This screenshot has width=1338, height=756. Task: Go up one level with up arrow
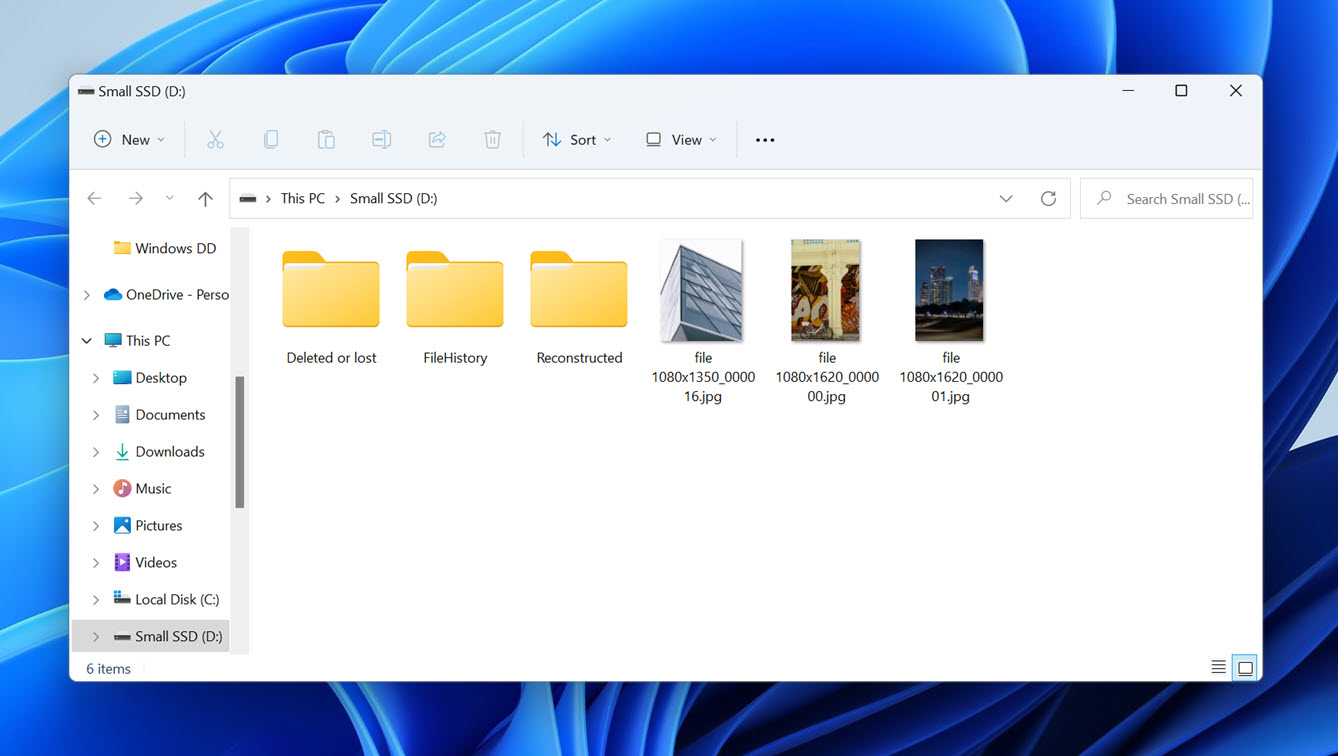click(x=205, y=199)
